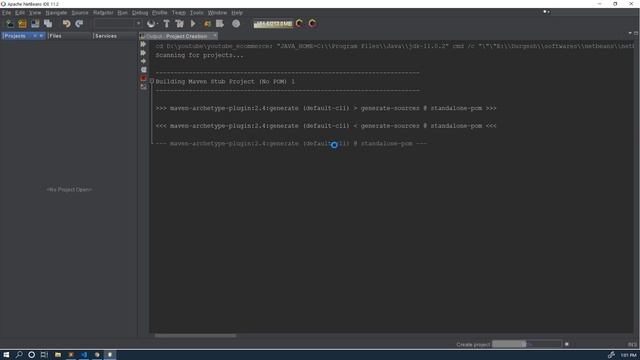Click the Re-run build icon in Output

[x=143, y=44]
